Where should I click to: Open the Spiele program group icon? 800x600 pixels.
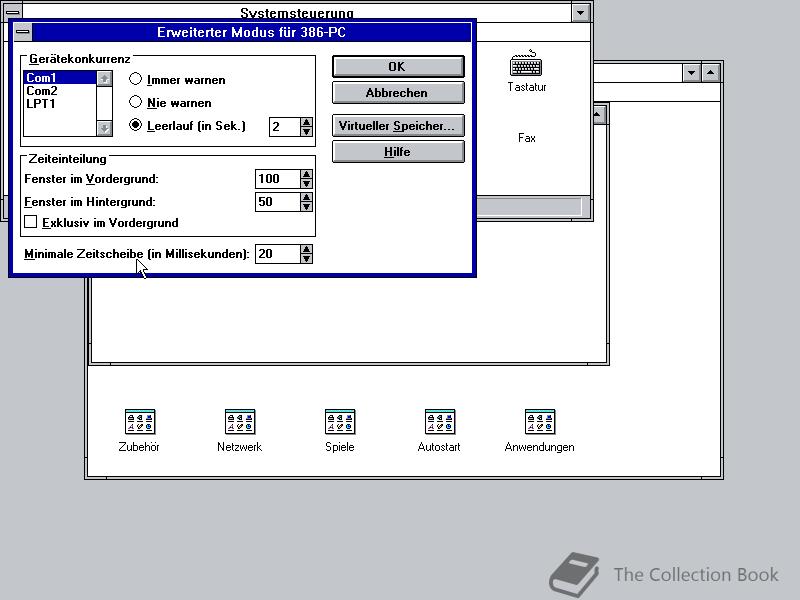tap(340, 422)
